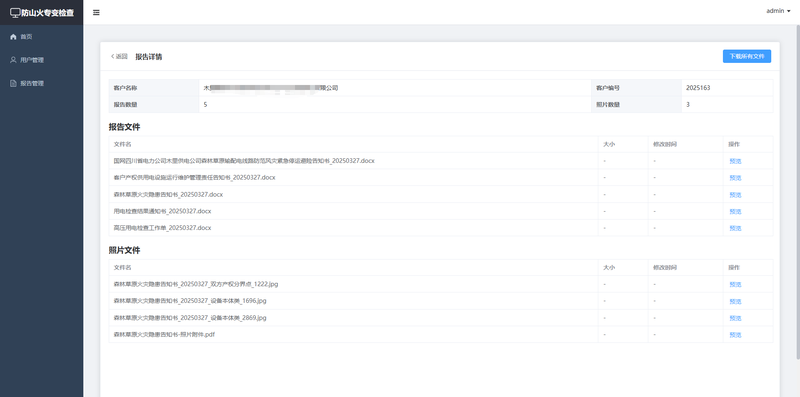Click the 报告详情 page title

pos(148,57)
